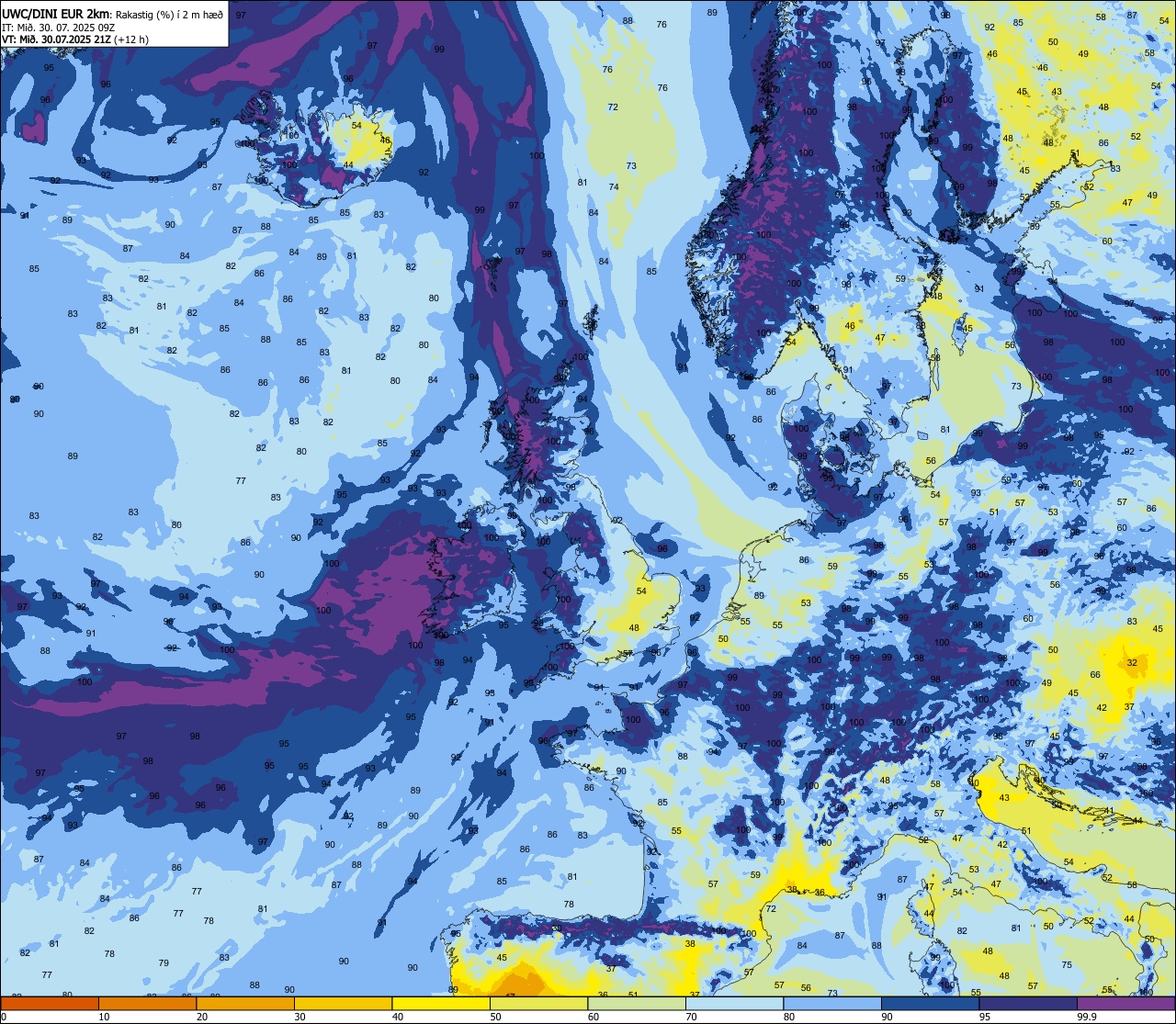Click the '70' legend tick label
The height and width of the screenshot is (1024, 1176).
click(691, 1016)
